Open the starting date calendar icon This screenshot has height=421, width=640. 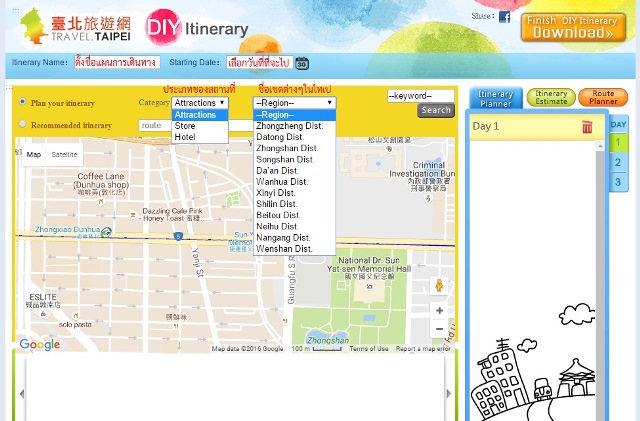coord(302,63)
